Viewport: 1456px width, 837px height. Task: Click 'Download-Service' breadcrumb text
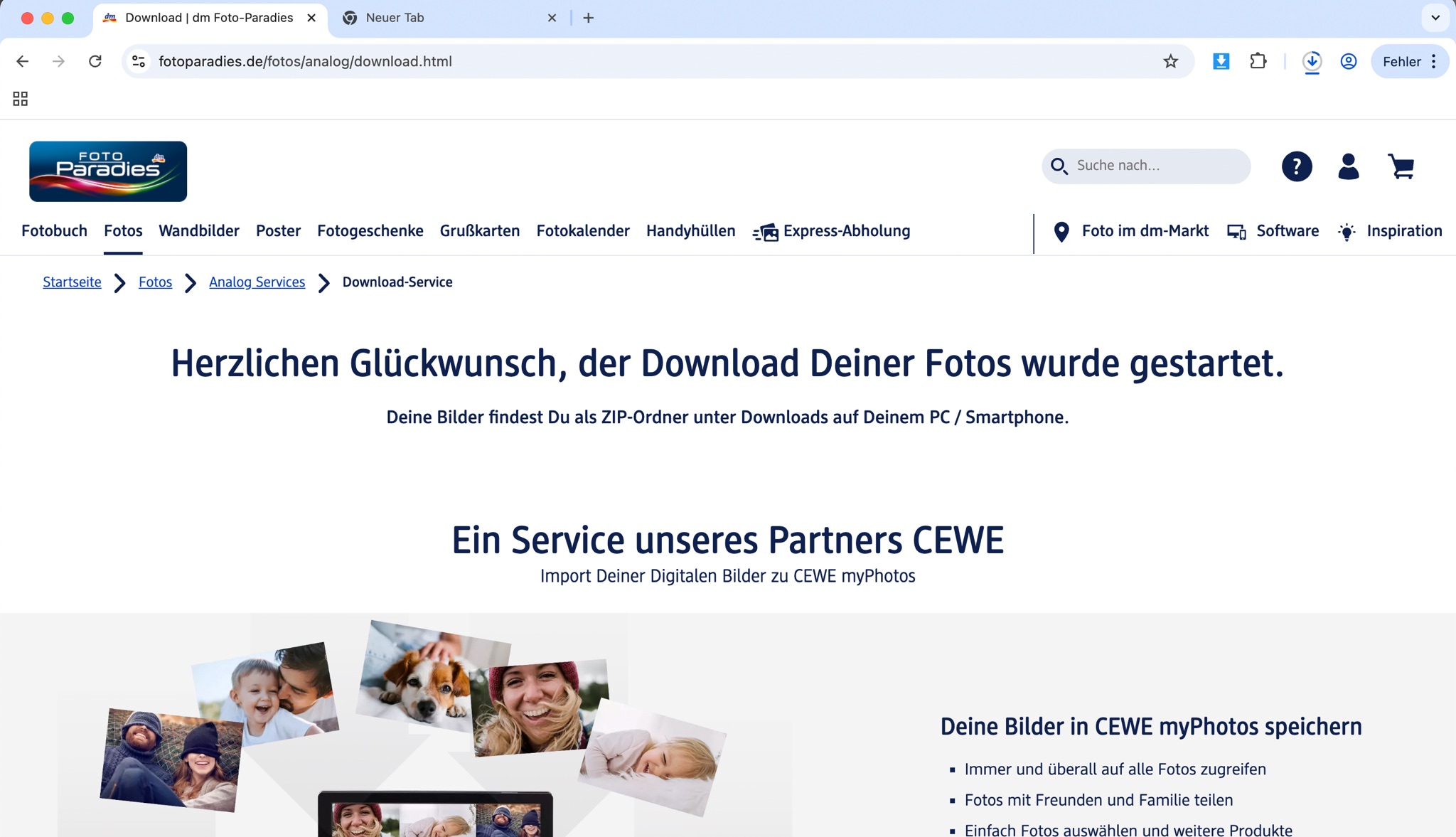(397, 282)
